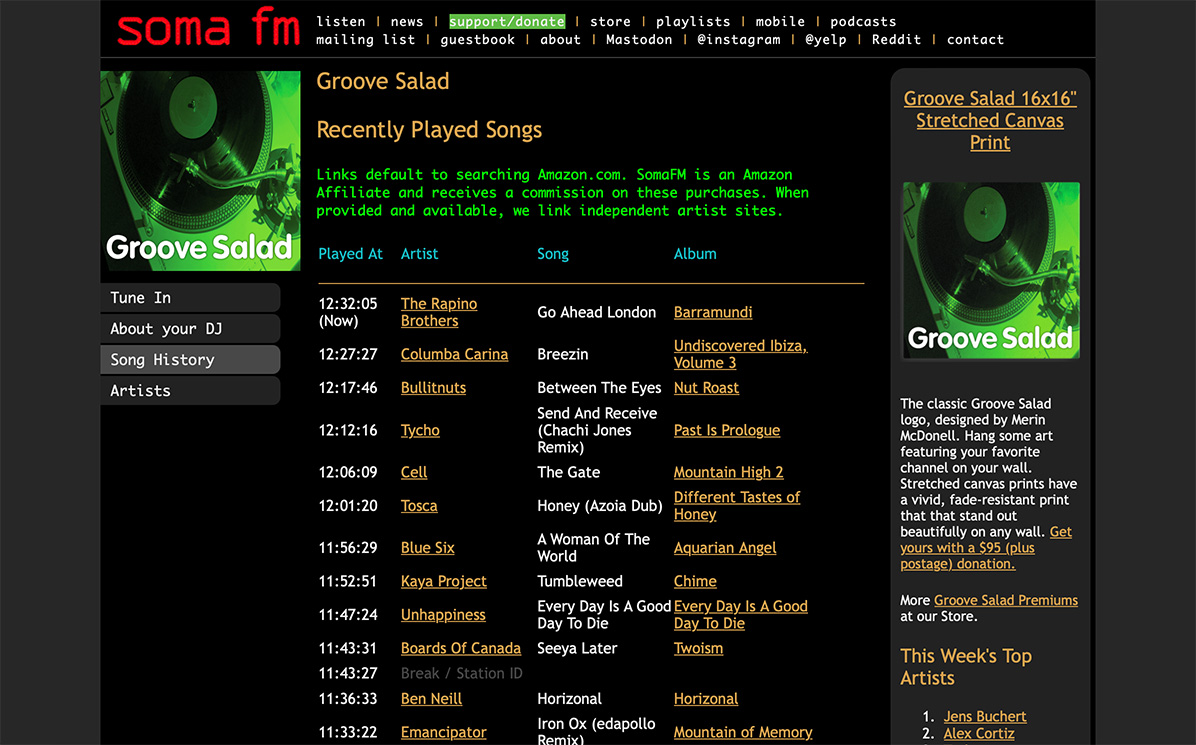The height and width of the screenshot is (745, 1196).
Task: Open the Unhappiness artist link
Action: tap(443, 615)
